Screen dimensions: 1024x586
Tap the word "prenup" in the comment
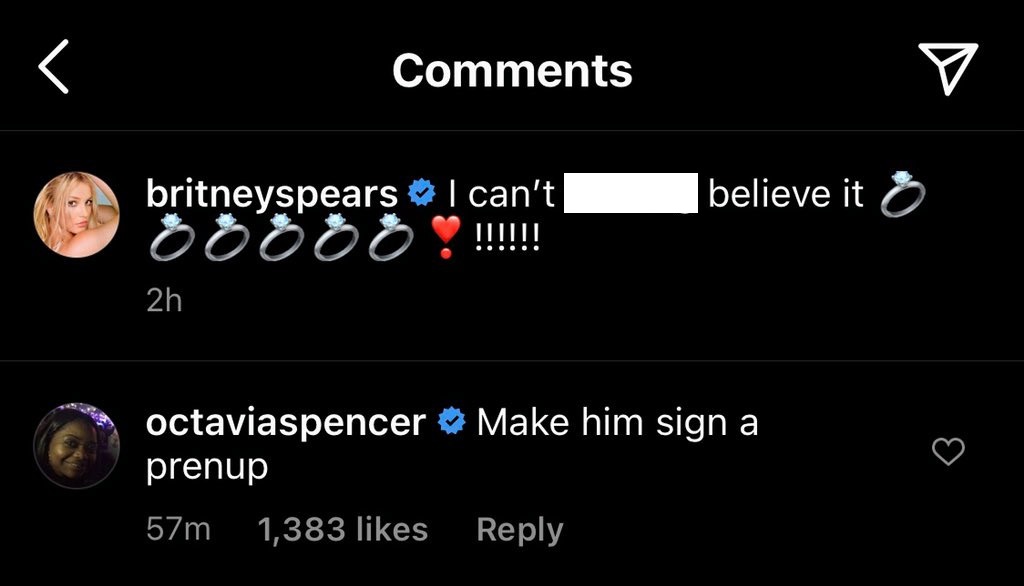[x=207, y=466]
